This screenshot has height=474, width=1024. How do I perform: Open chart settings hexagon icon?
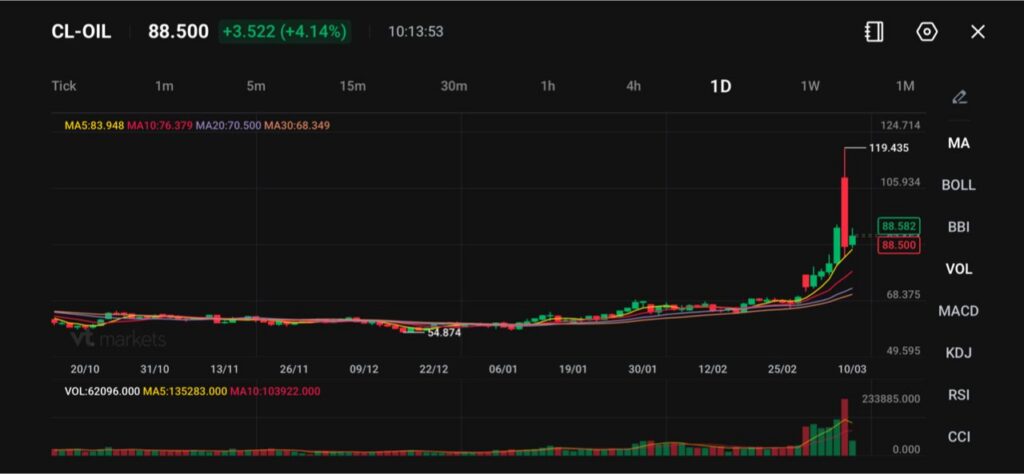click(927, 32)
